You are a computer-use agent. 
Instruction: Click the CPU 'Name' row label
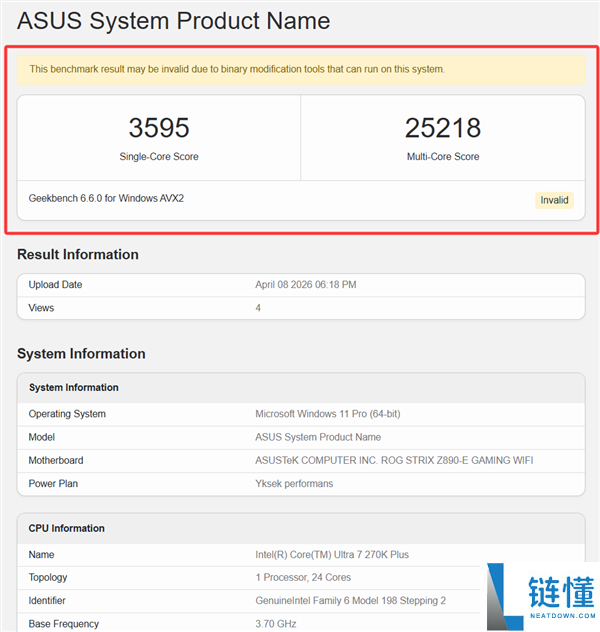[x=41, y=555]
